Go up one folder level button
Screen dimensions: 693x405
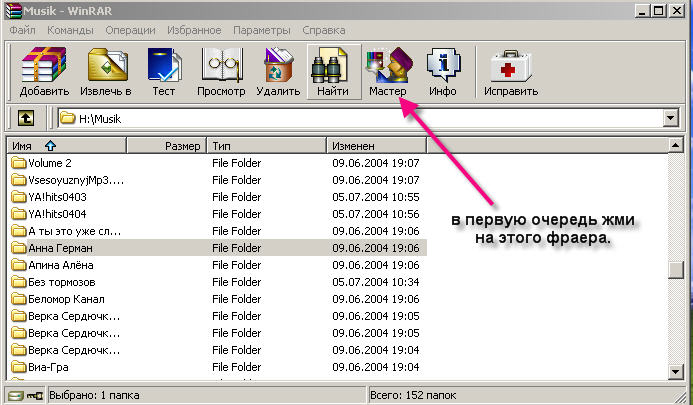pyautogui.click(x=26, y=118)
